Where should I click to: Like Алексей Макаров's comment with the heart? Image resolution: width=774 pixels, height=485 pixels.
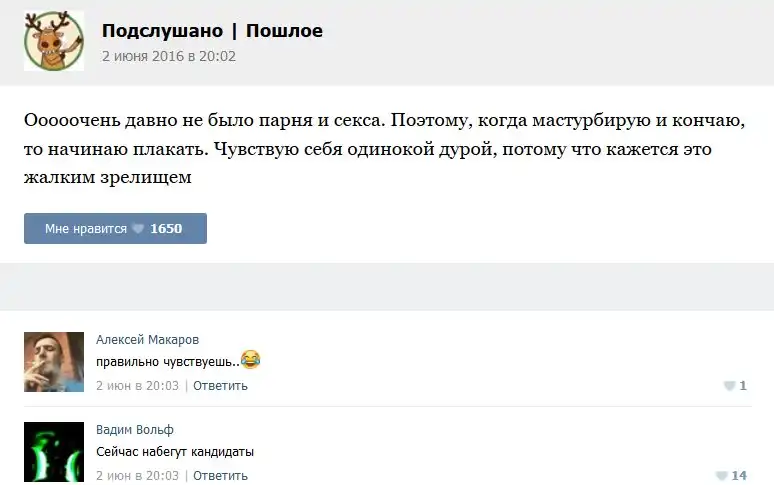pos(729,386)
